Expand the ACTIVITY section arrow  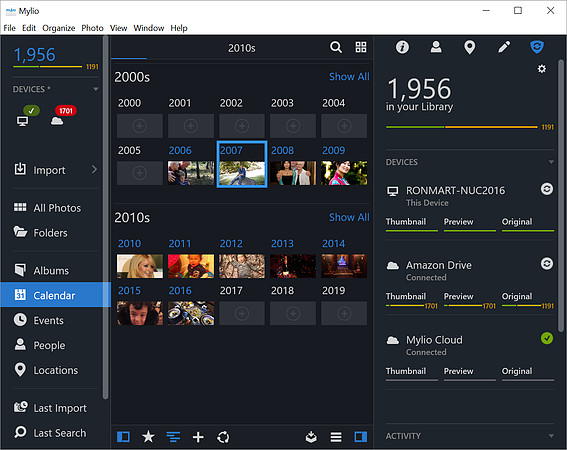click(551, 436)
